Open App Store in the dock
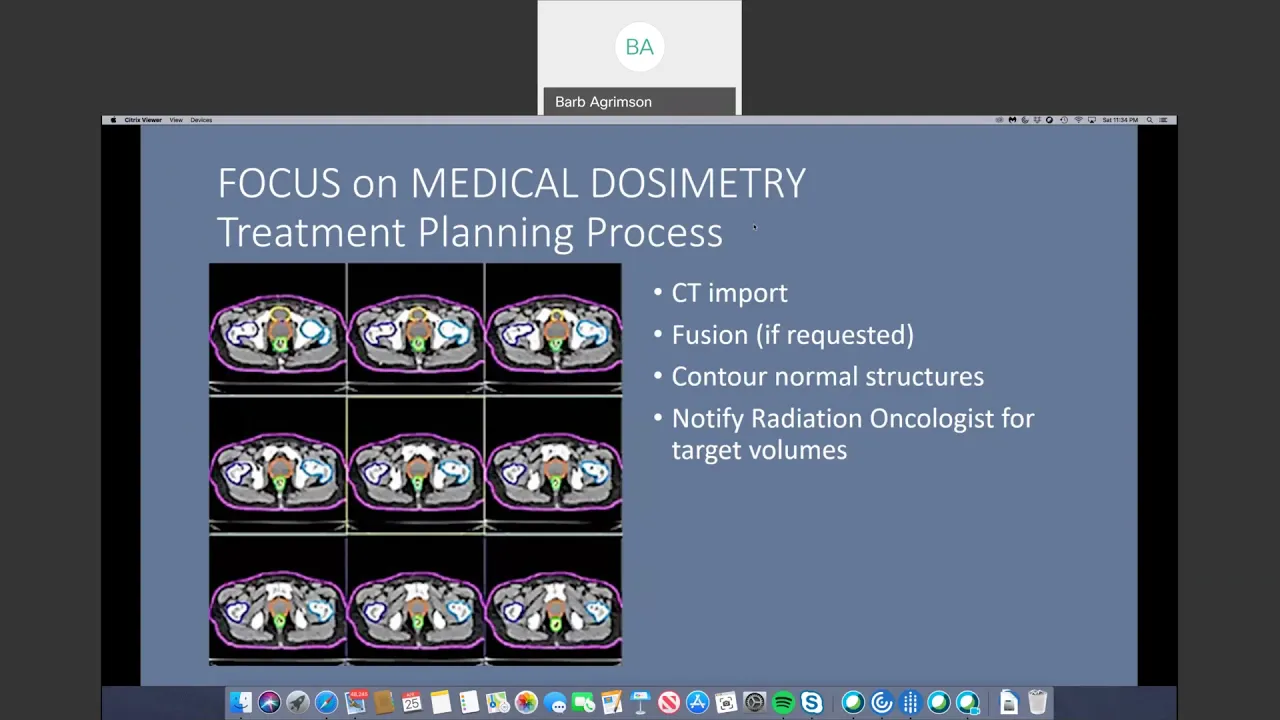This screenshot has height=720, width=1280. click(x=698, y=703)
